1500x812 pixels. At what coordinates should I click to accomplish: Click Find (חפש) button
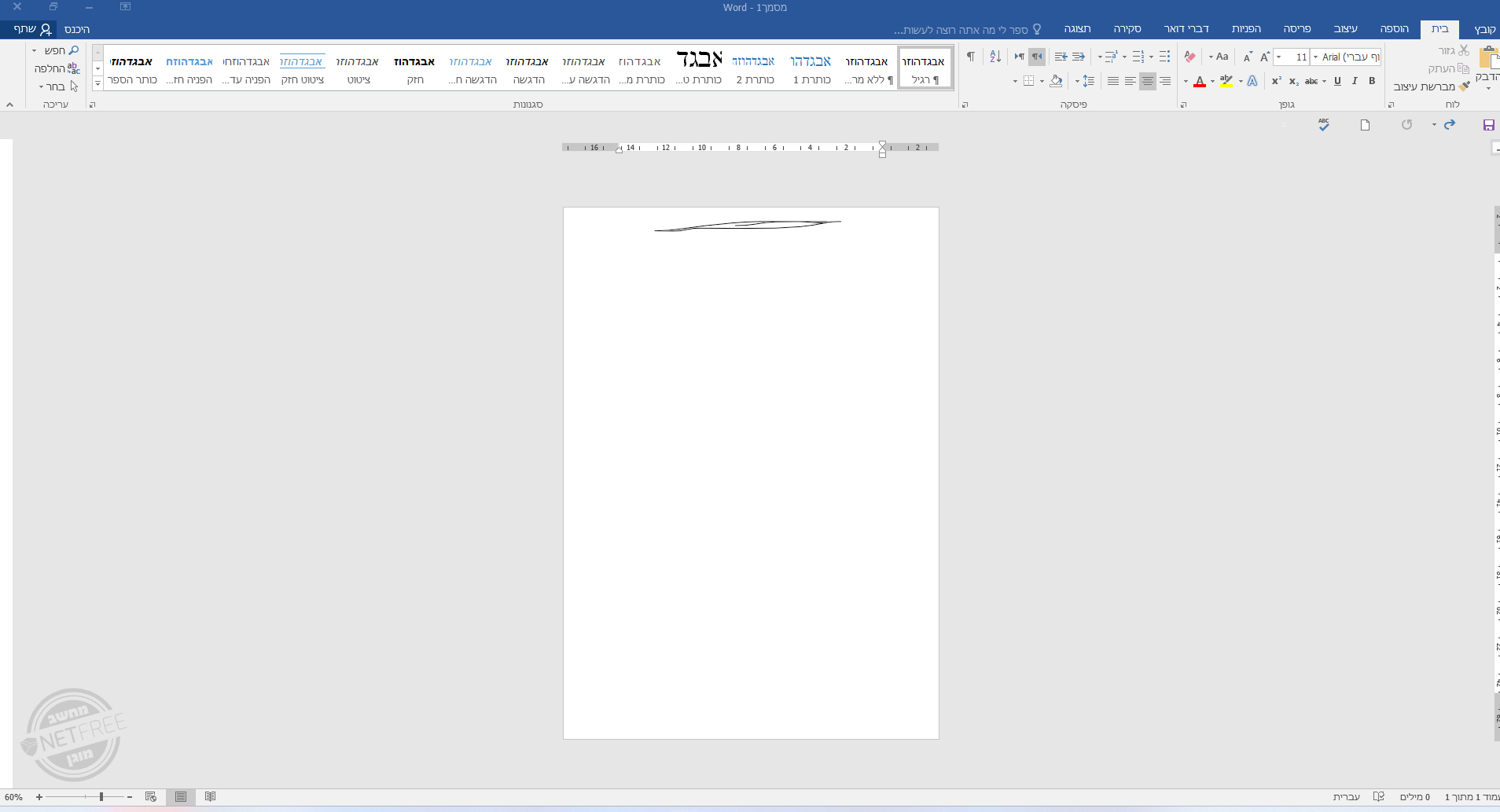pos(56,50)
